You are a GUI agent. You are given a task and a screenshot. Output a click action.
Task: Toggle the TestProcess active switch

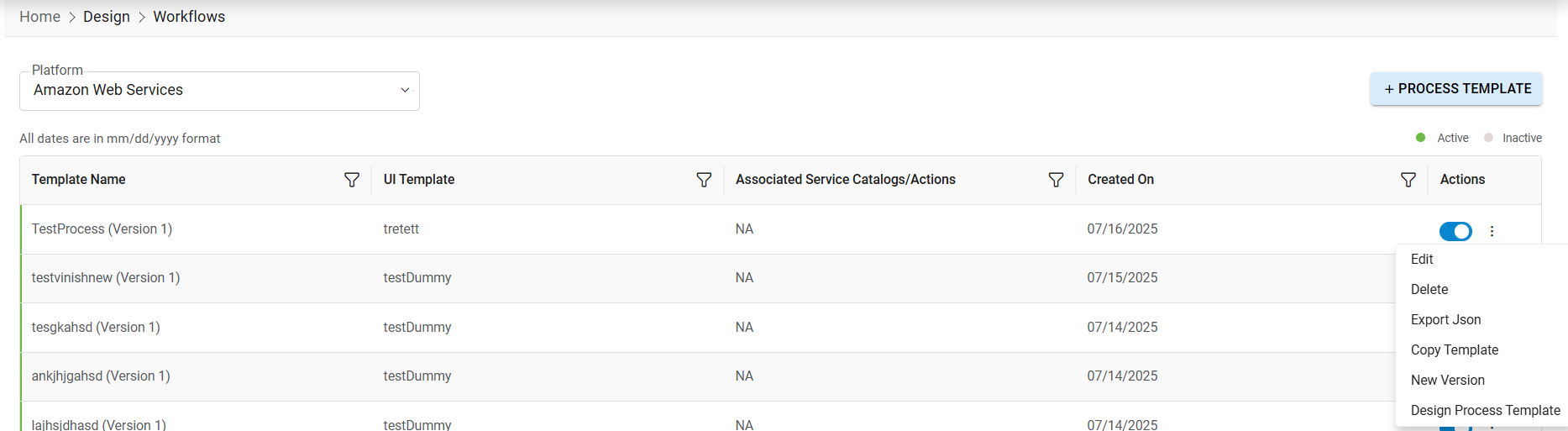click(1455, 231)
